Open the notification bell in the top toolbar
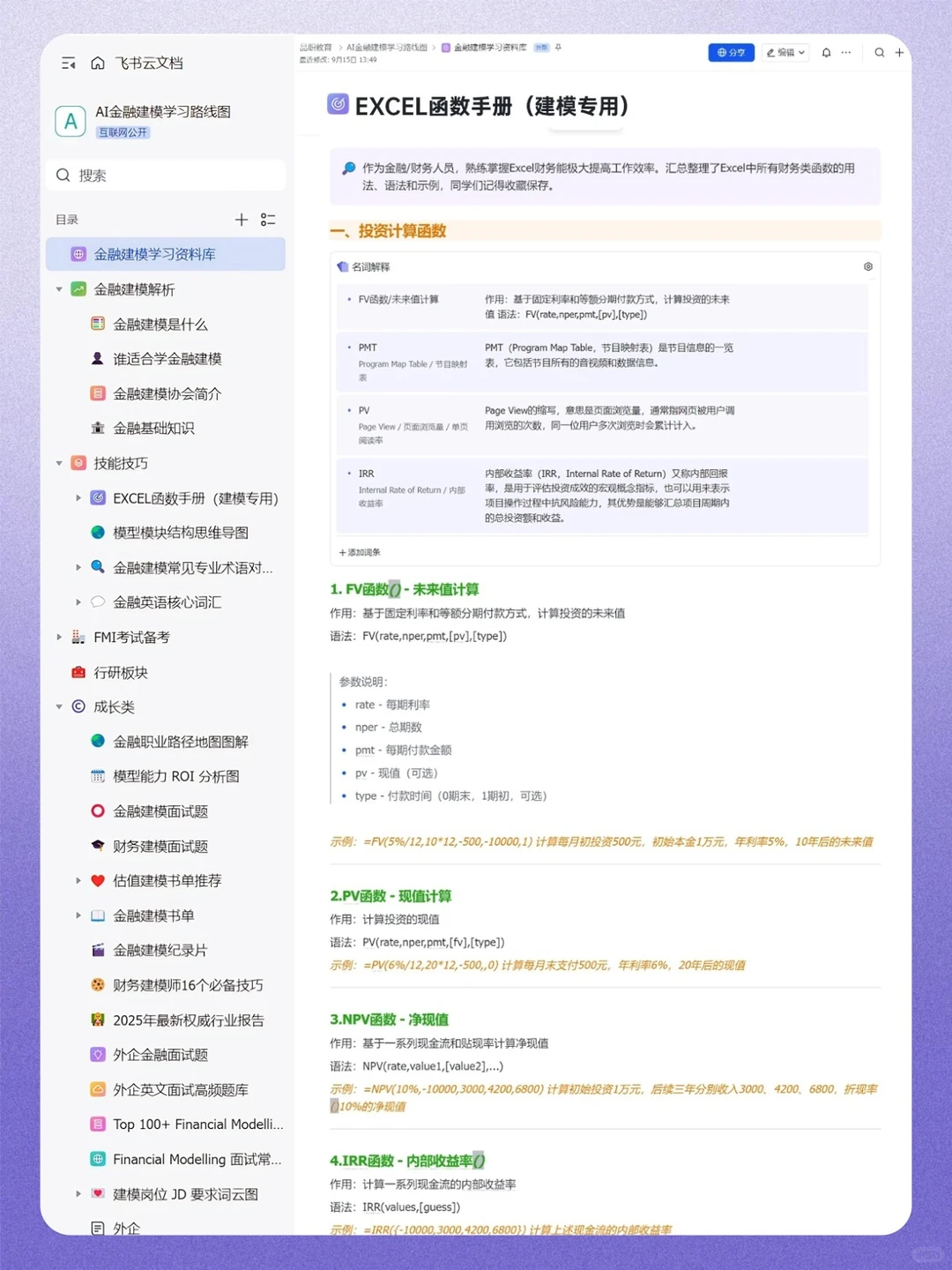952x1270 pixels. point(826,53)
